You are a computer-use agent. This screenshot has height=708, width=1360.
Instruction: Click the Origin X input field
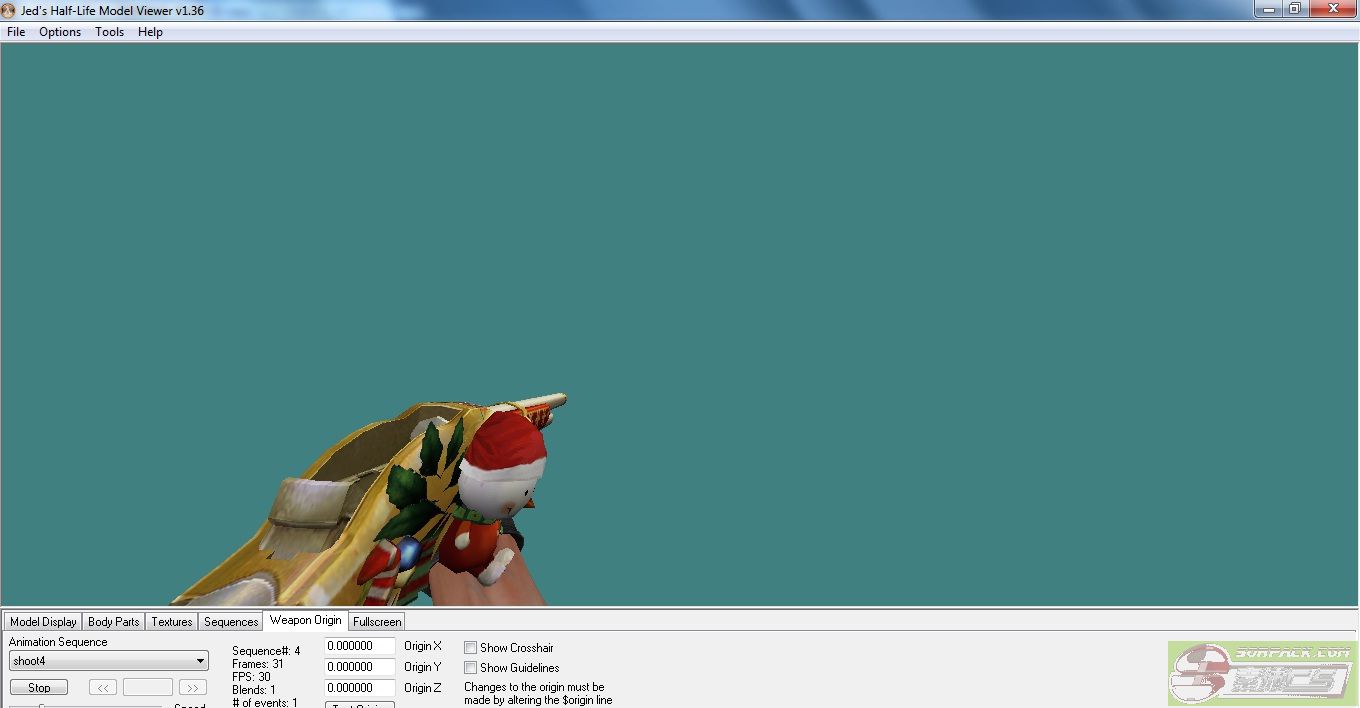(359, 647)
